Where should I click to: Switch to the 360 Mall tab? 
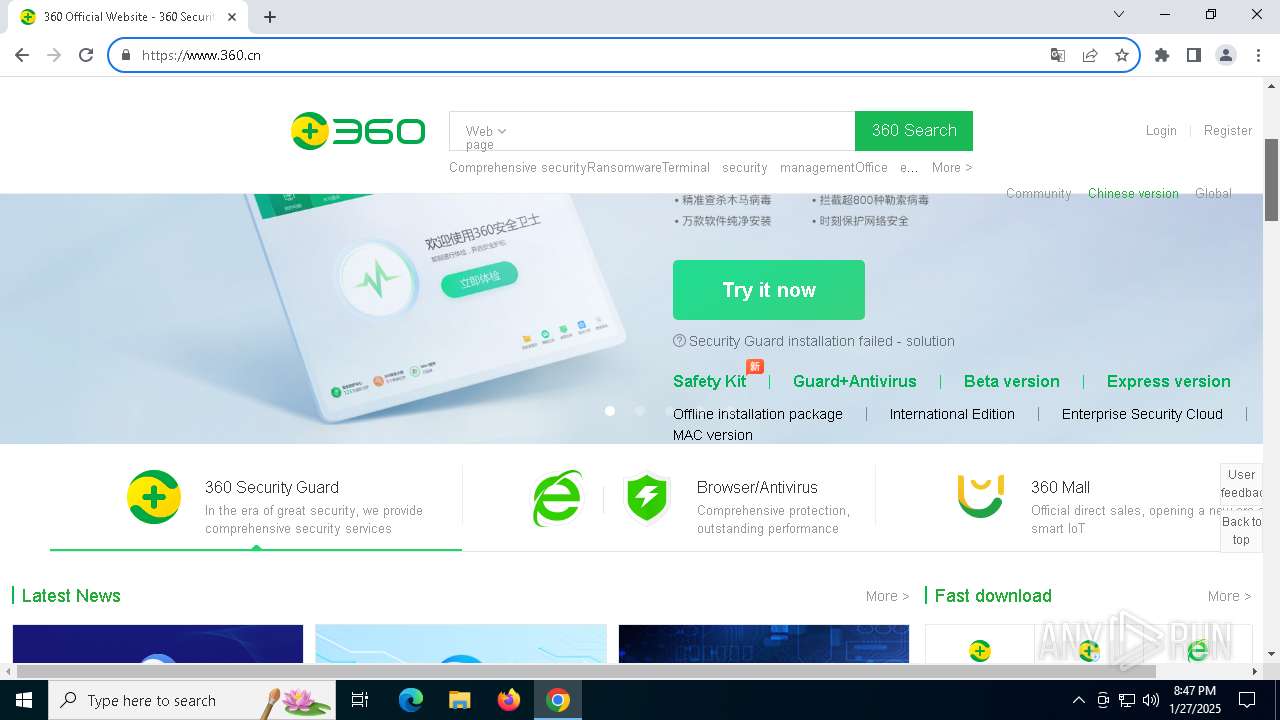1068,508
